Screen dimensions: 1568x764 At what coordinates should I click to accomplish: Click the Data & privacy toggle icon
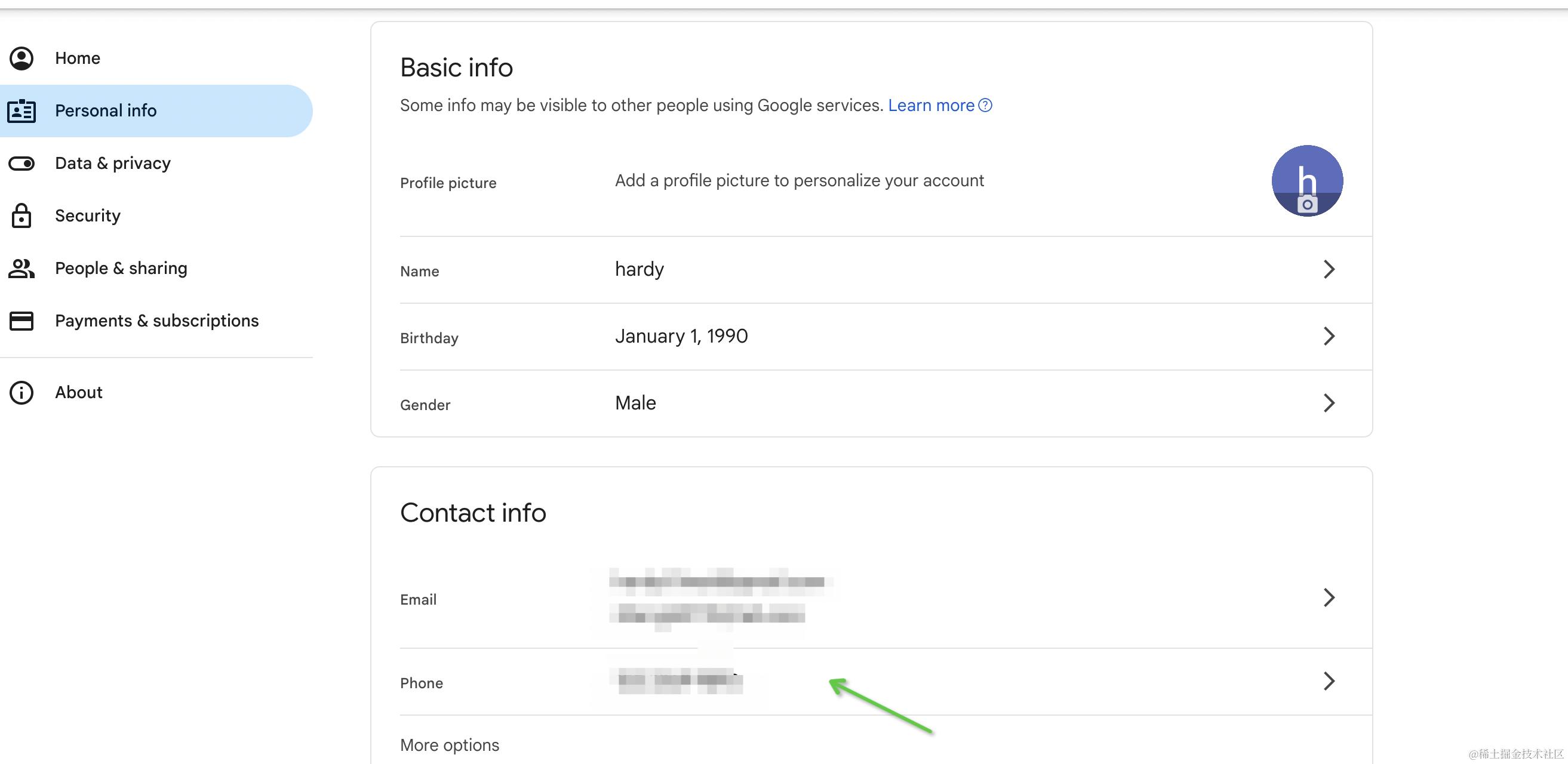(x=21, y=164)
